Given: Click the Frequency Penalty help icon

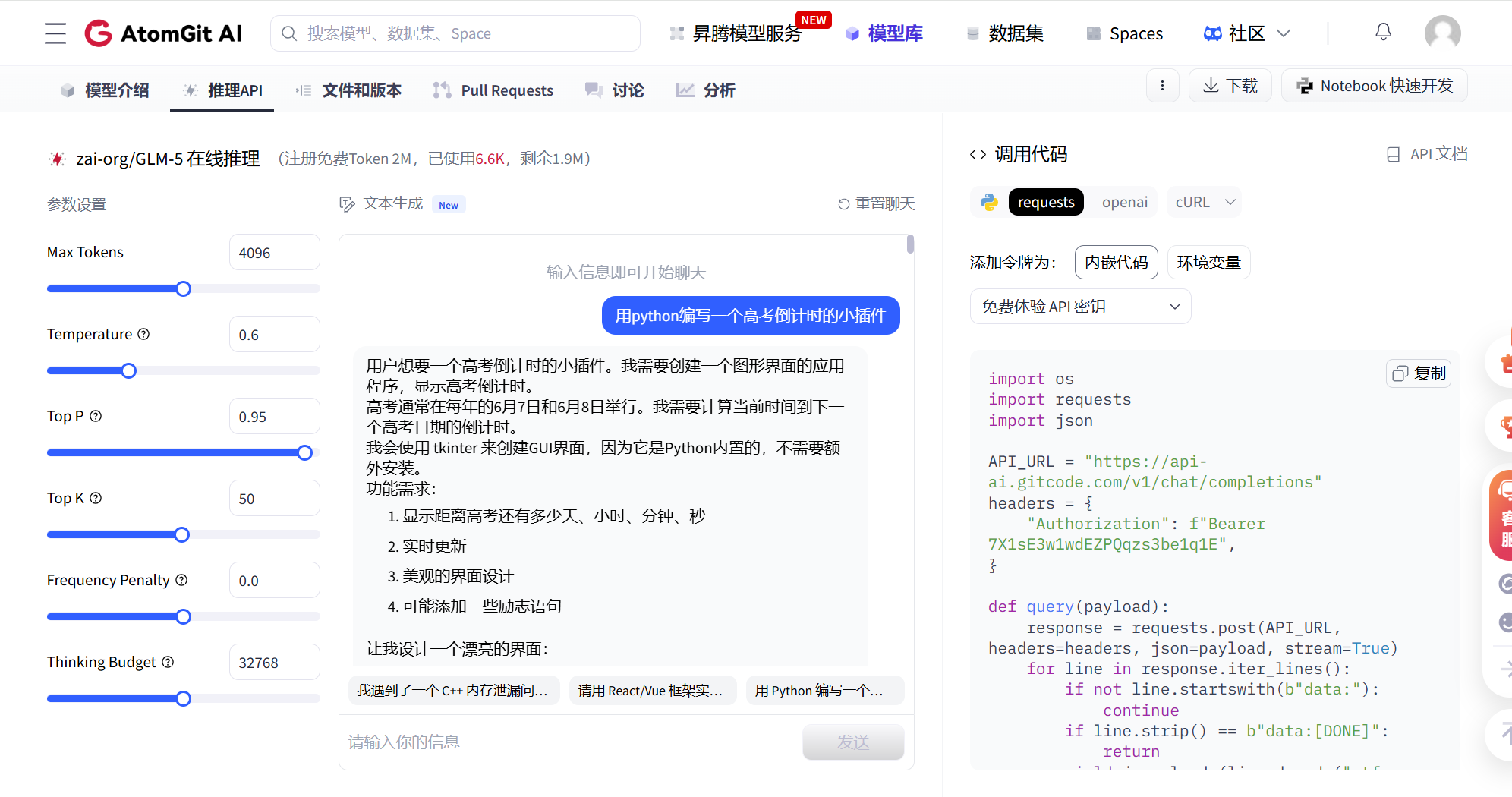Looking at the screenshot, I should click(181, 580).
